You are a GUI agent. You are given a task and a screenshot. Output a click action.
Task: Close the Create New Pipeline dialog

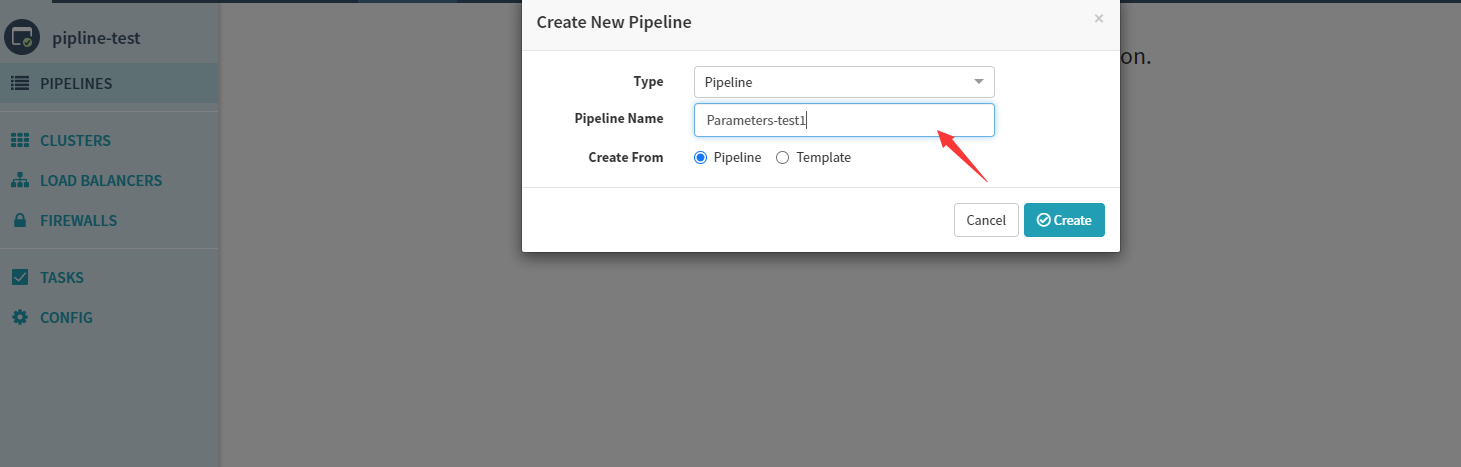(x=1099, y=19)
